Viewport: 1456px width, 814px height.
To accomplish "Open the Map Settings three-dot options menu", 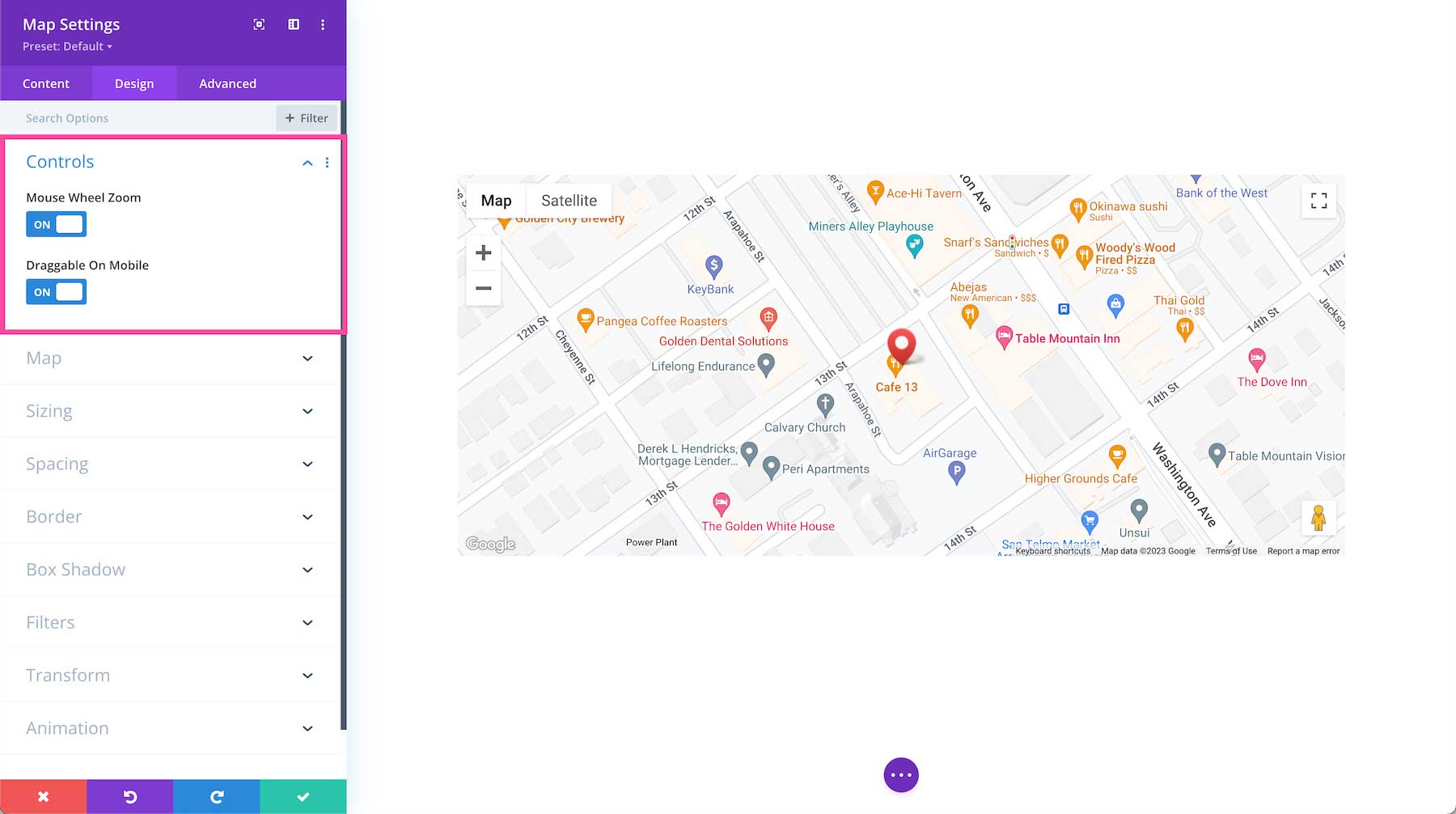I will (323, 24).
